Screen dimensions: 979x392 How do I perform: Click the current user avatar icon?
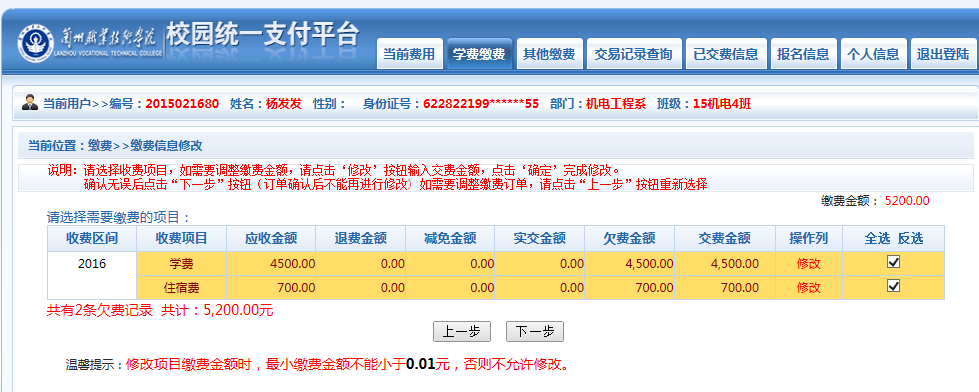(29, 102)
